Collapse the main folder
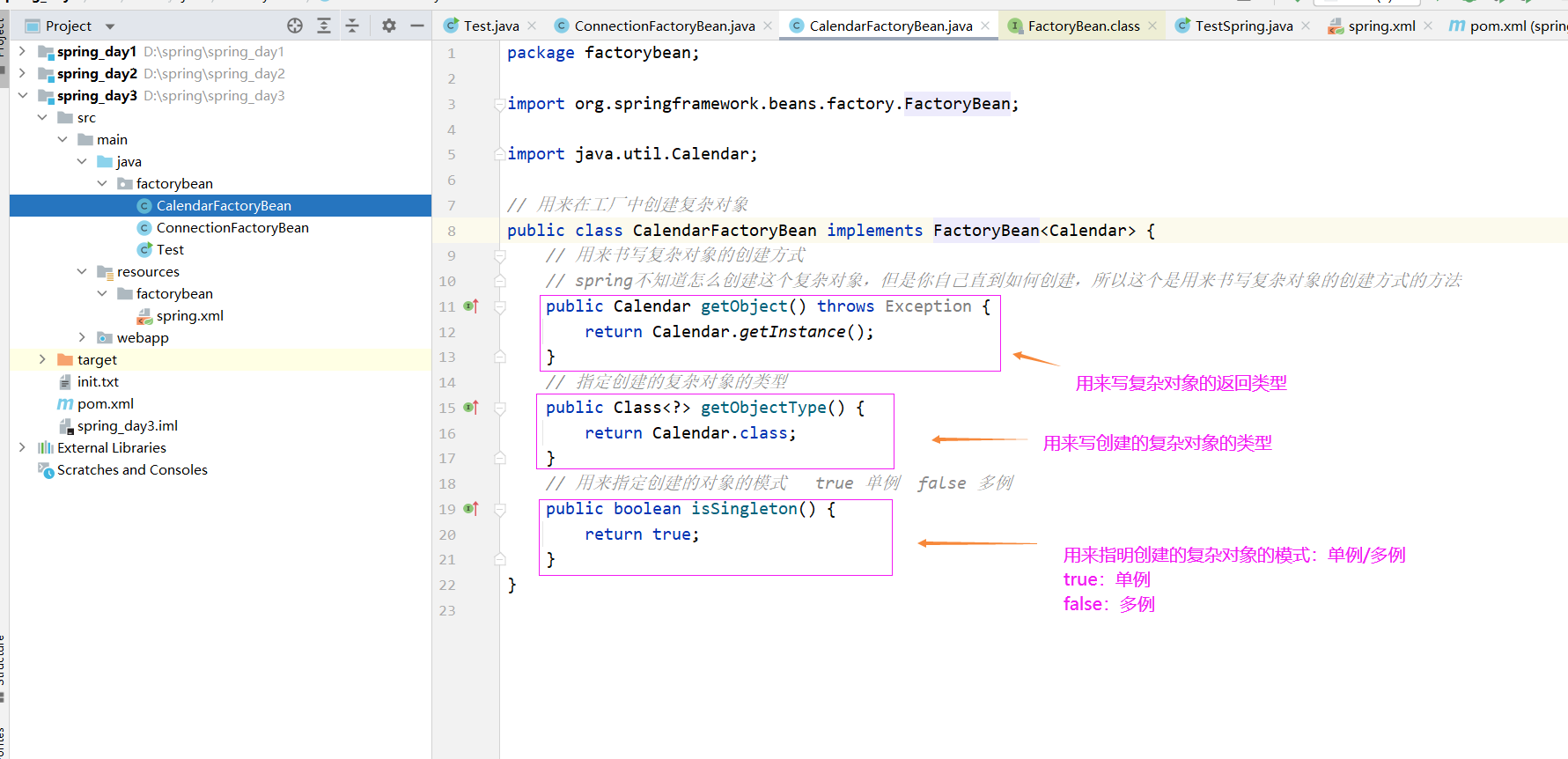 tap(63, 139)
